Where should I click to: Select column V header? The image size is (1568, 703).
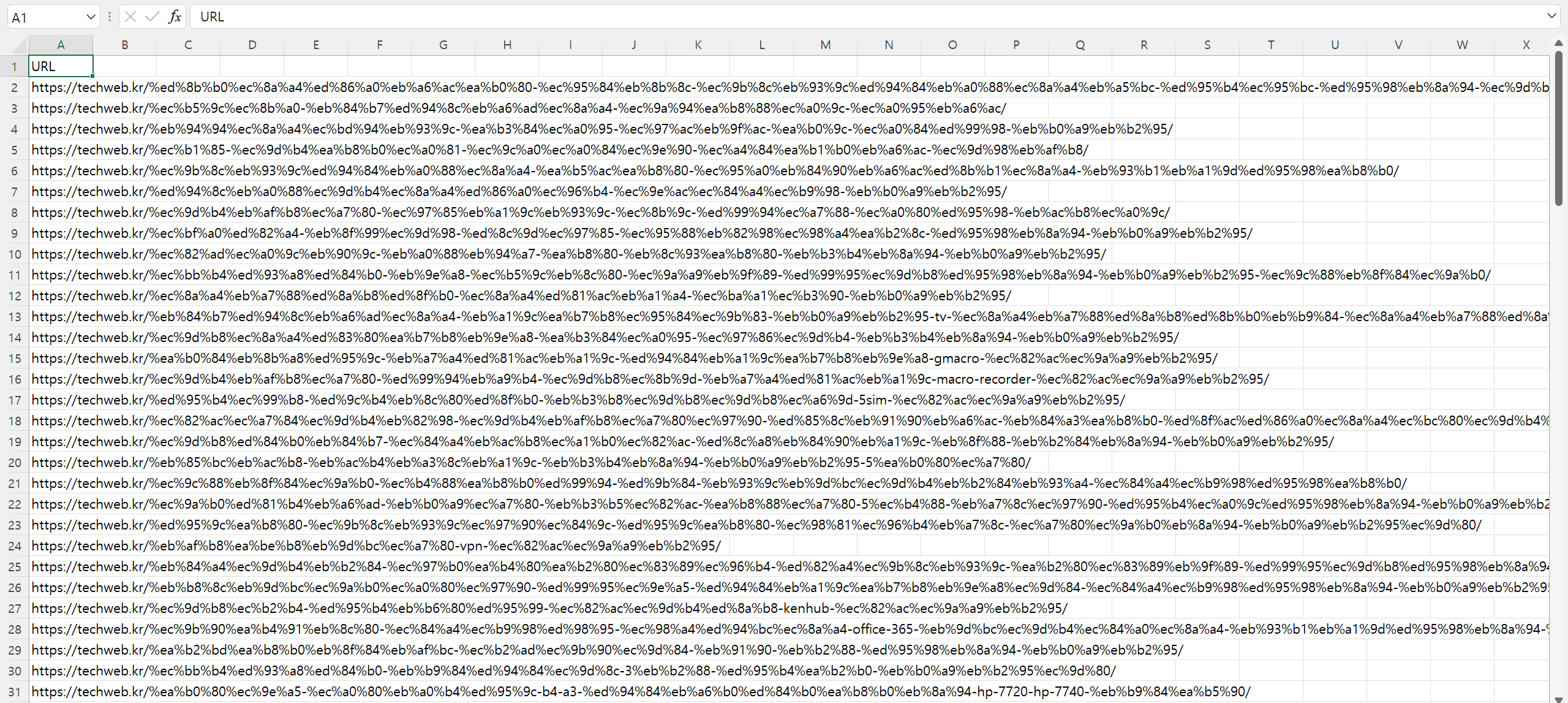1399,45
